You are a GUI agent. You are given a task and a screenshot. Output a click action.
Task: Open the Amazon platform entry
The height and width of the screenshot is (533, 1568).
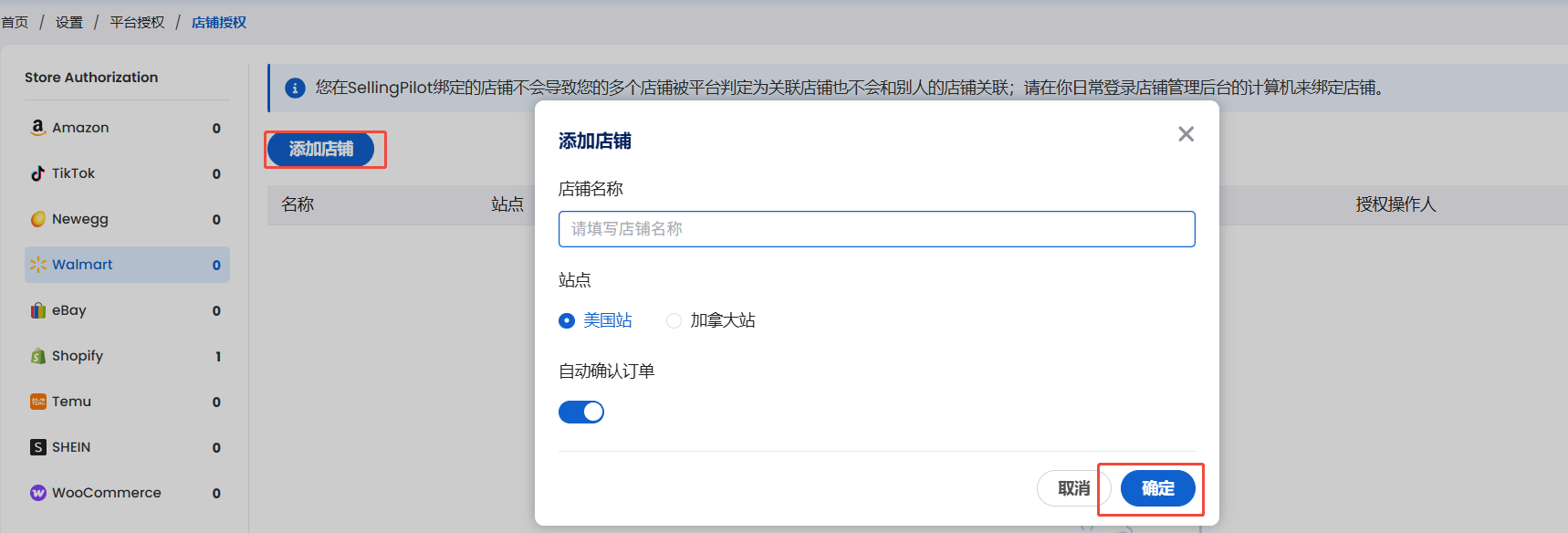tap(127, 128)
